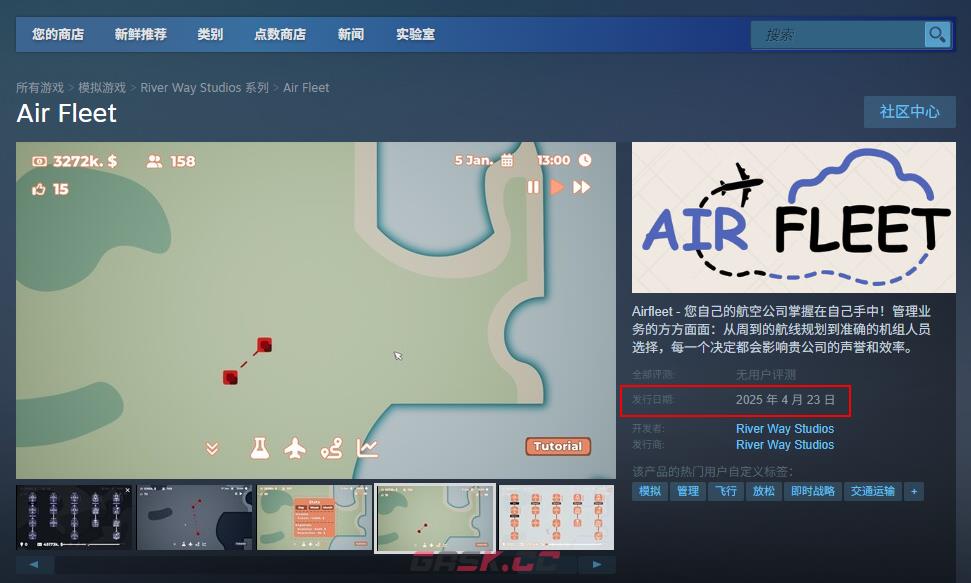This screenshot has height=583, width=971.
Task: Click the airplane icon in bottom toolbar
Action: click(295, 448)
